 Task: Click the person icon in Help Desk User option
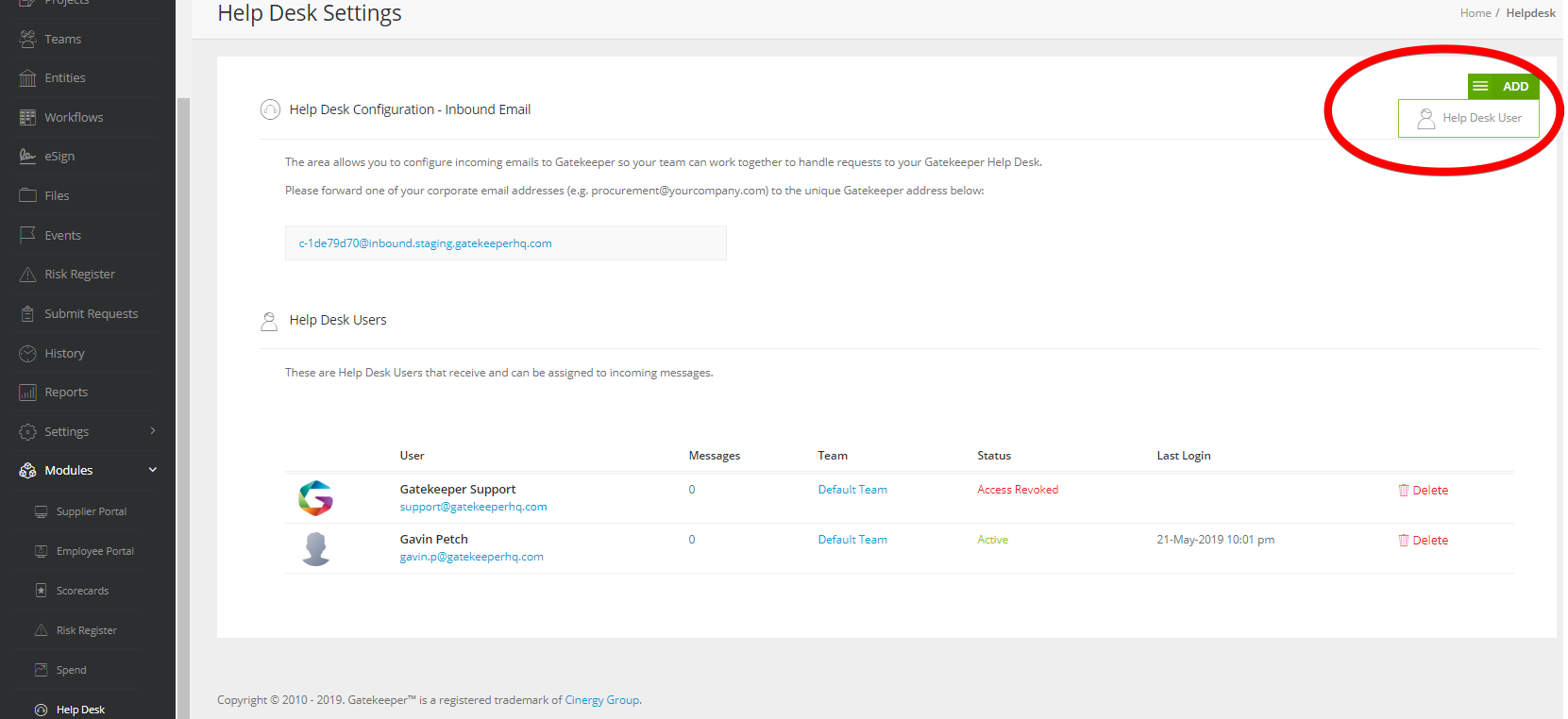[x=1425, y=118]
